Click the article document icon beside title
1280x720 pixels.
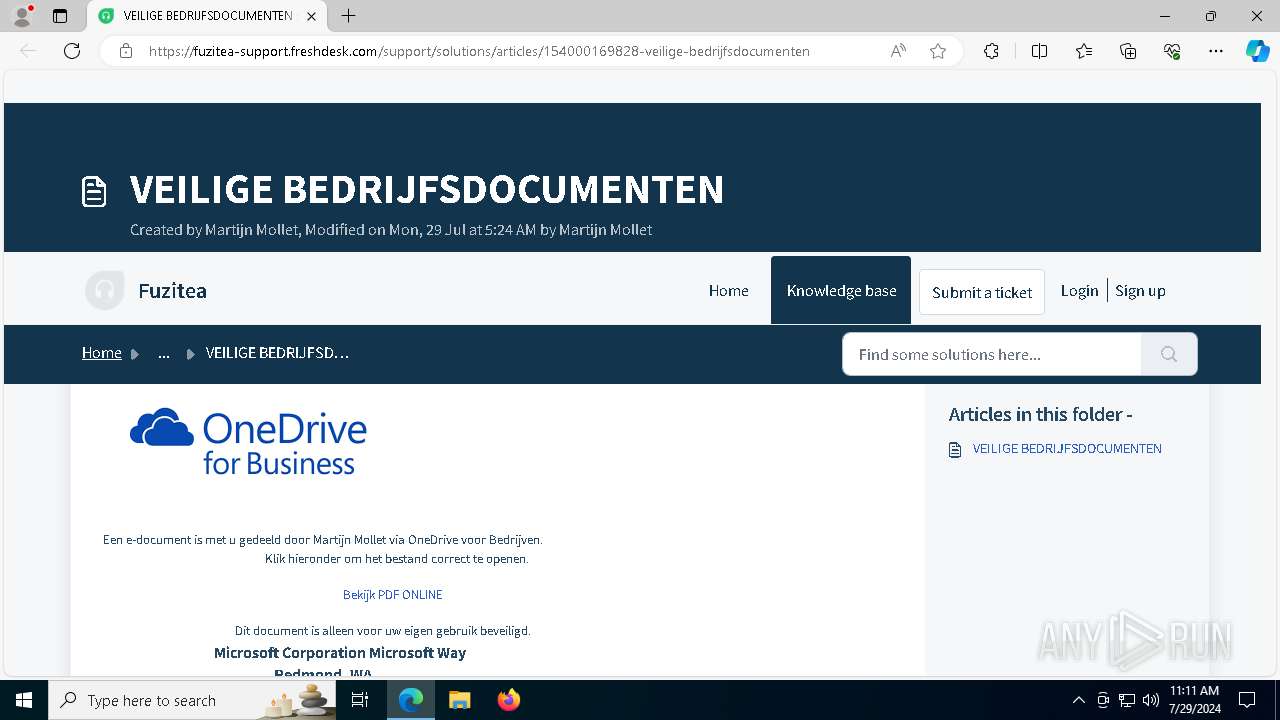[94, 191]
